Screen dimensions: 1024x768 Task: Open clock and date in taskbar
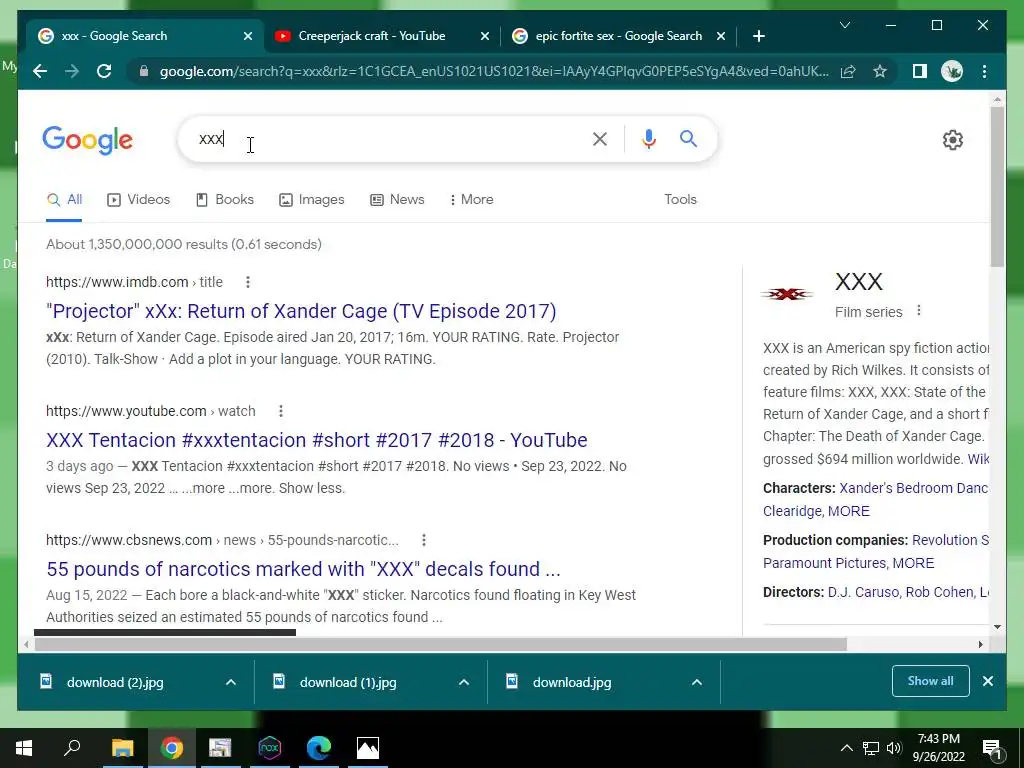938,748
